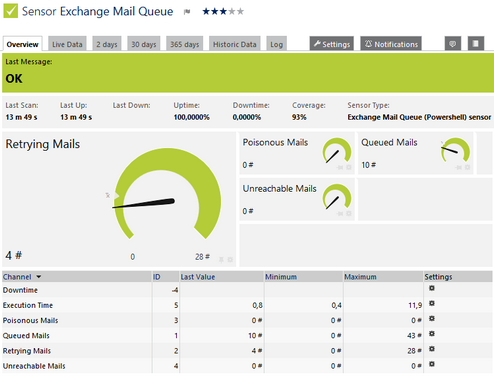Switch to the Live Data tab

tap(67, 44)
